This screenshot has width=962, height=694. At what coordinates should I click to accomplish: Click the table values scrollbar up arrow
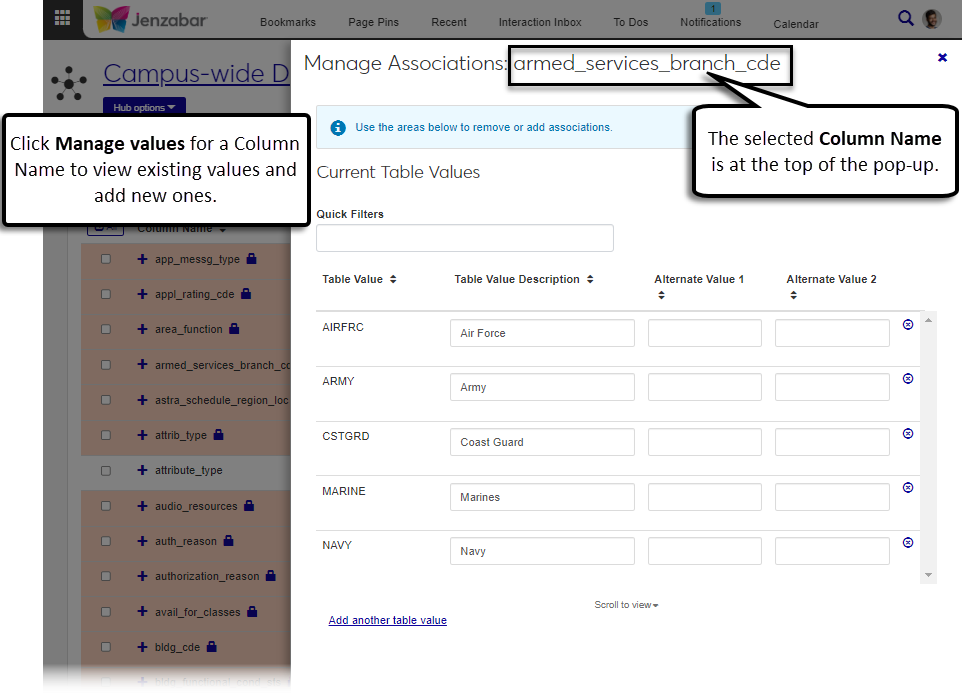click(x=928, y=320)
